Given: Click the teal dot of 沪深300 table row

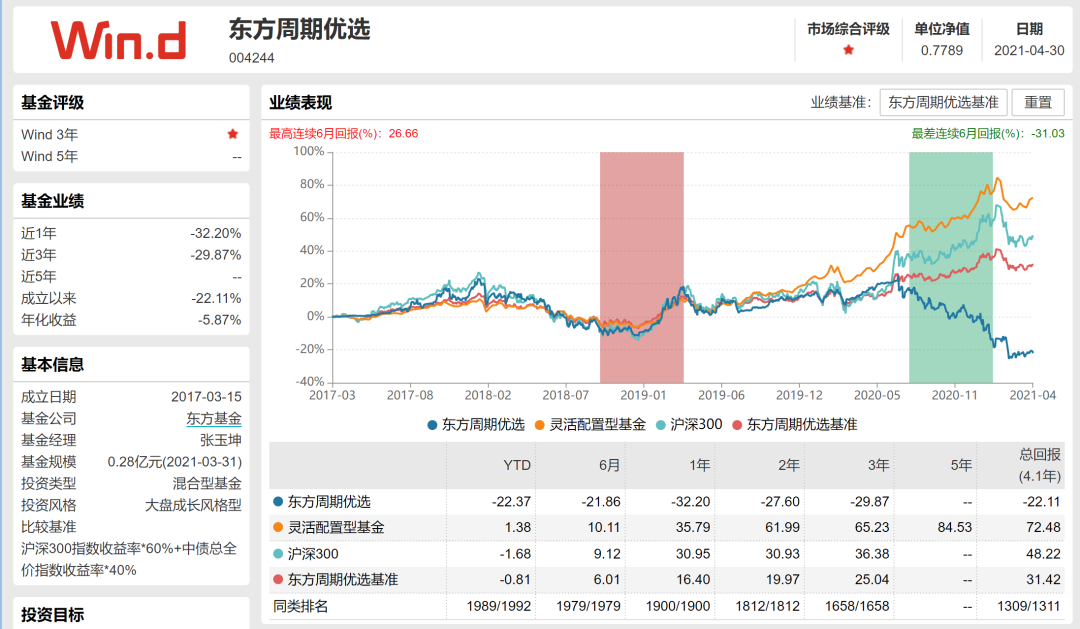Looking at the screenshot, I should (x=278, y=553).
